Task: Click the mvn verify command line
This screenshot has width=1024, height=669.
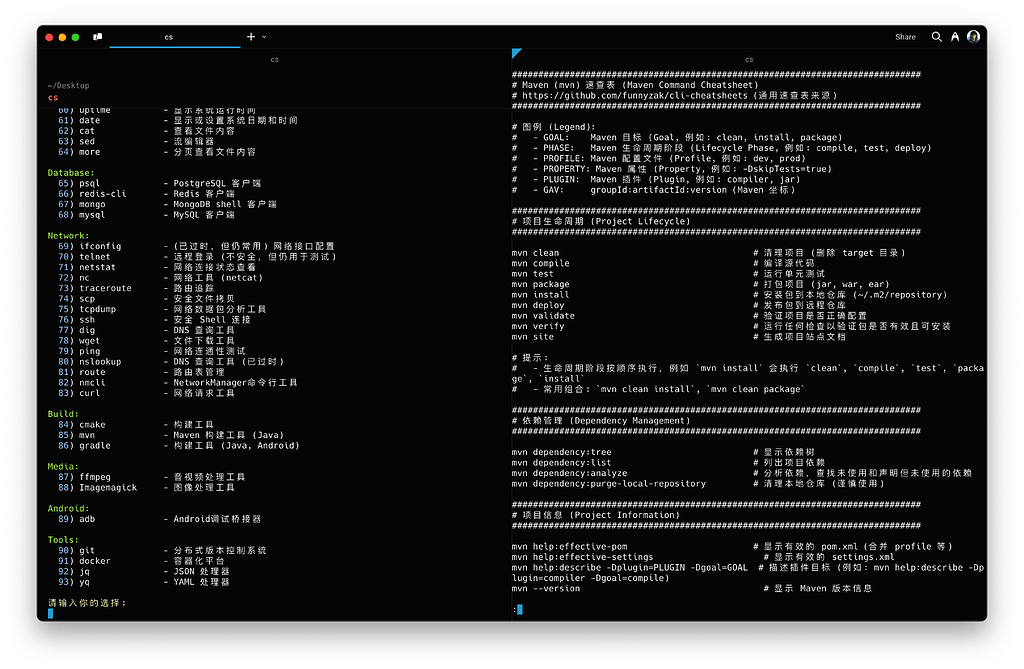Action: click(x=538, y=326)
